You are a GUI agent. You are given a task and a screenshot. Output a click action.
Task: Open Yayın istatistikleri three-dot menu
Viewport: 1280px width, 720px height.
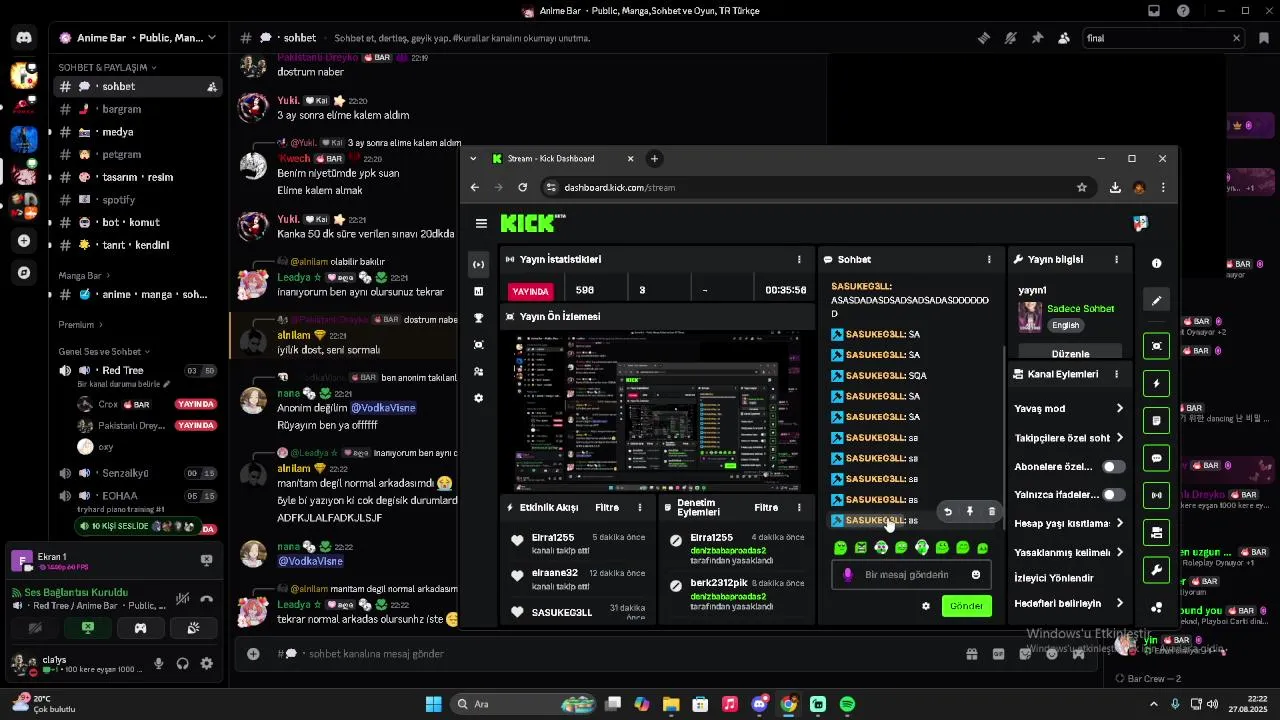(x=799, y=259)
